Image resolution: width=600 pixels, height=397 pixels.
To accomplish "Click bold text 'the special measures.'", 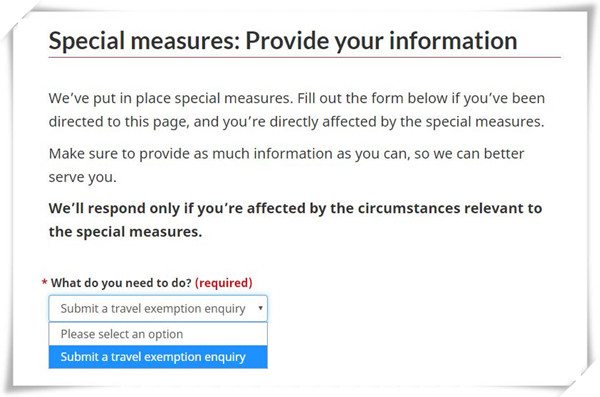I will [125, 232].
